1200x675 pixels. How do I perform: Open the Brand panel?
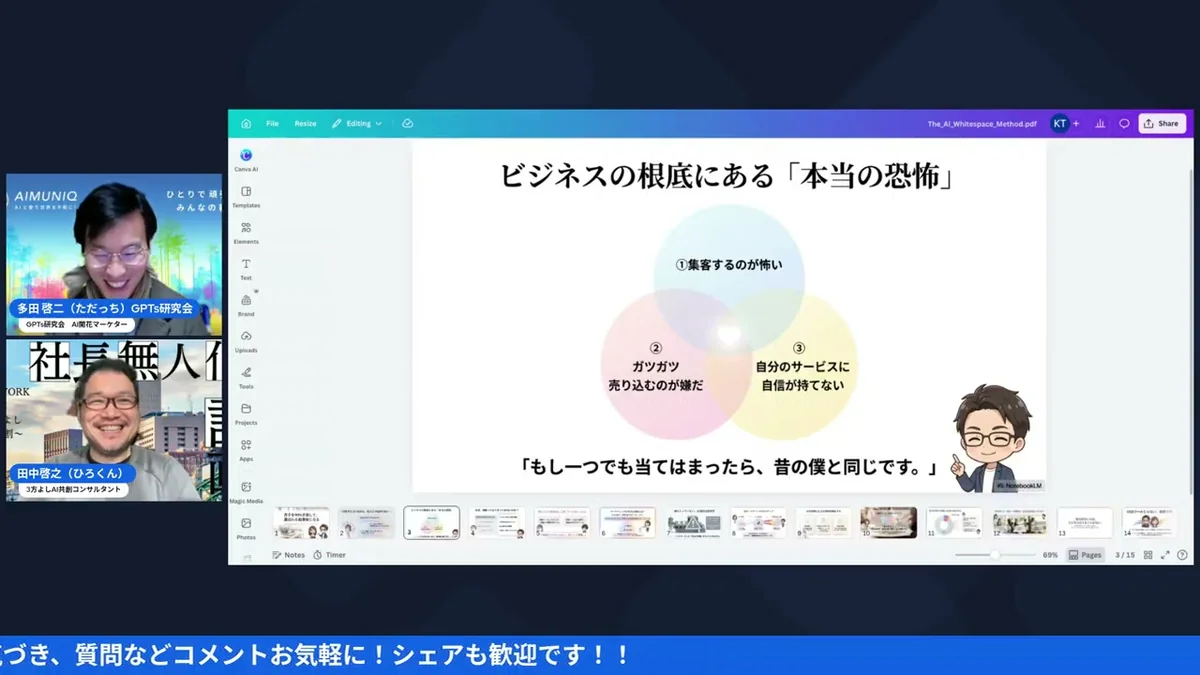(x=246, y=303)
